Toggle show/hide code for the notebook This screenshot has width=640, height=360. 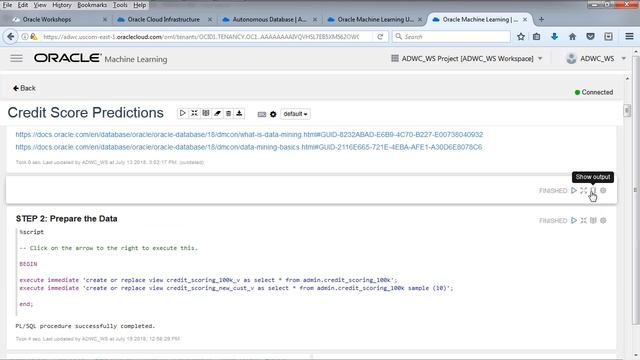pos(194,113)
